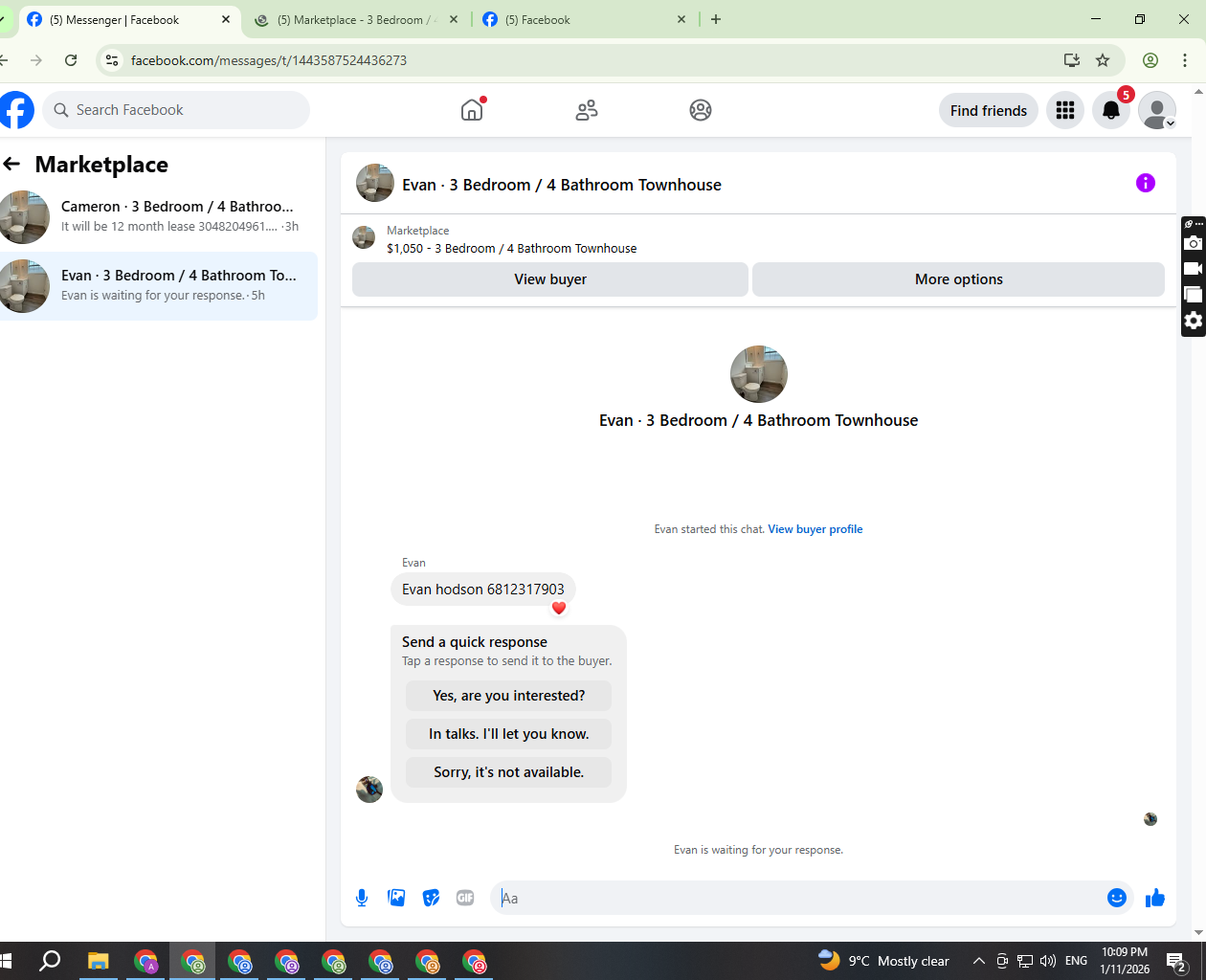Click the video recorder icon in side toolbar

click(1193, 269)
